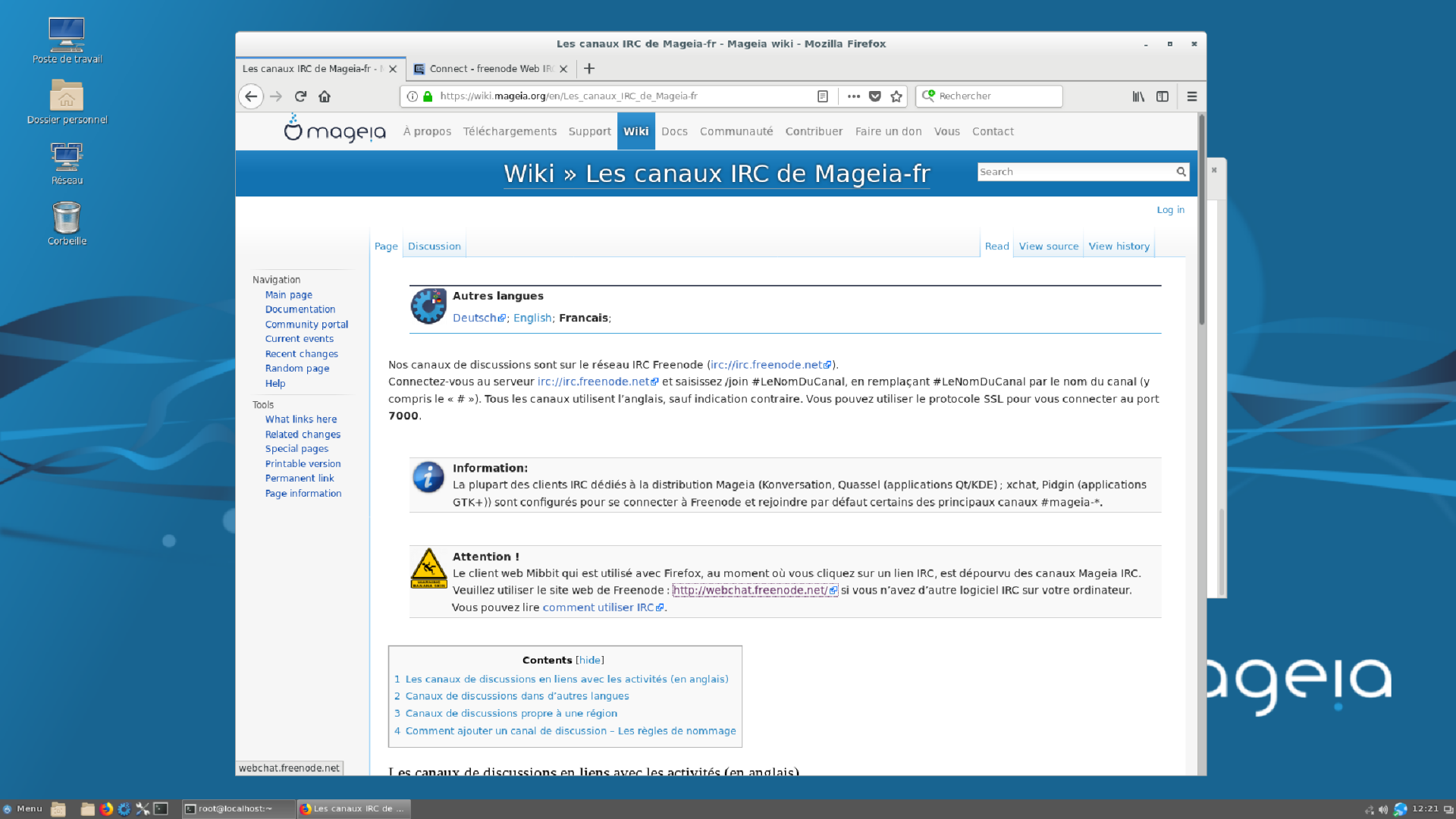Switch language to English
Viewport: 1456px width, 819px height.
click(x=532, y=318)
